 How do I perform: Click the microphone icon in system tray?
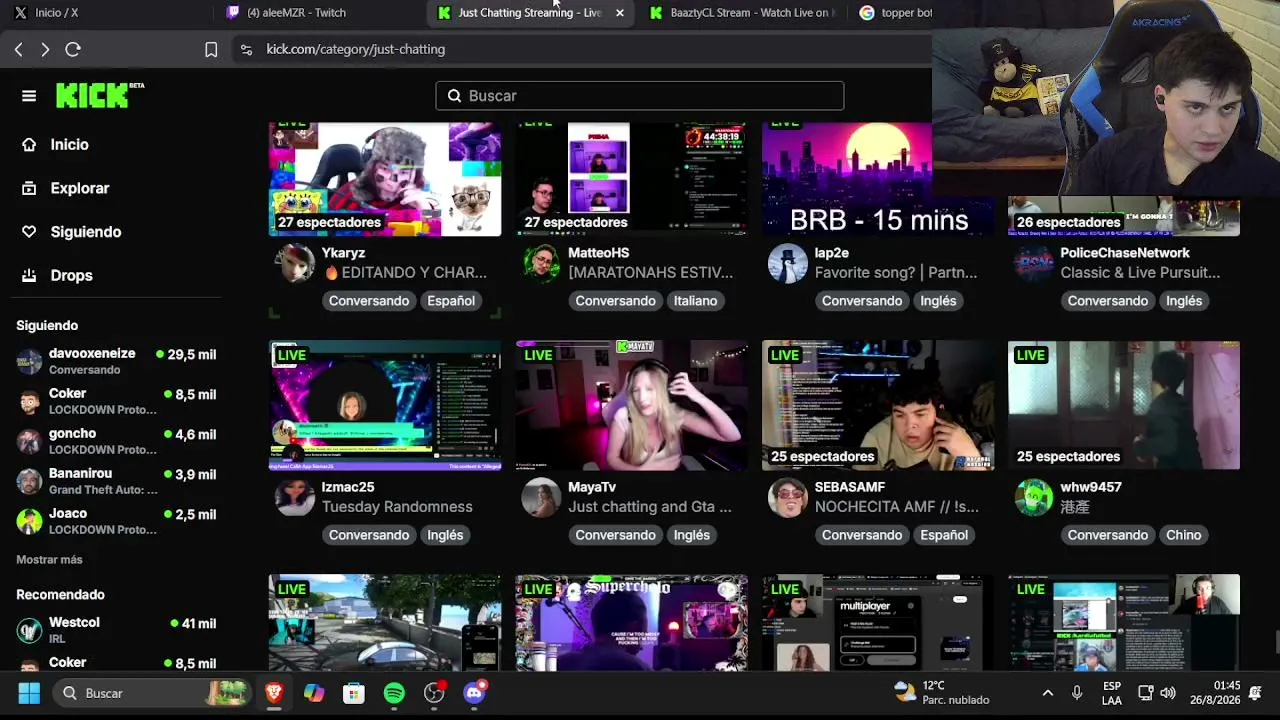[x=1077, y=693]
